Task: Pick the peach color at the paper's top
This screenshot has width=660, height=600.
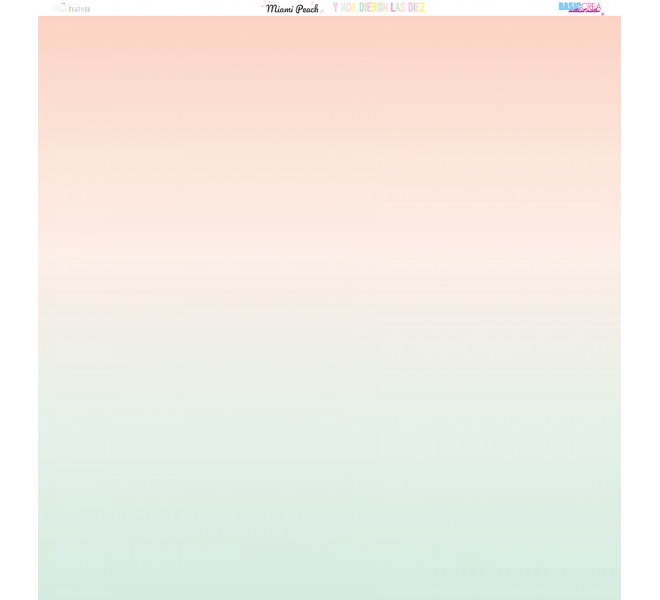Action: (329, 40)
